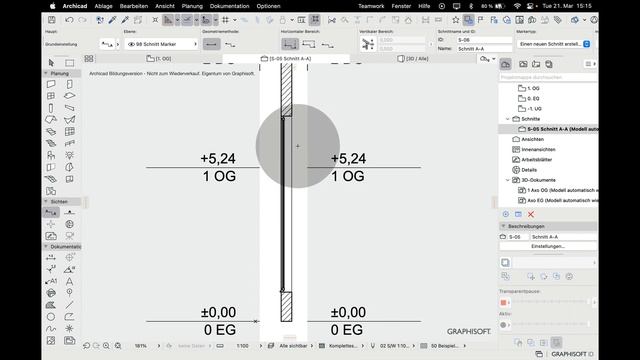Select the infinite horizontal range option
Image resolution: width=640 pixels, height=360 pixels.
(290, 44)
